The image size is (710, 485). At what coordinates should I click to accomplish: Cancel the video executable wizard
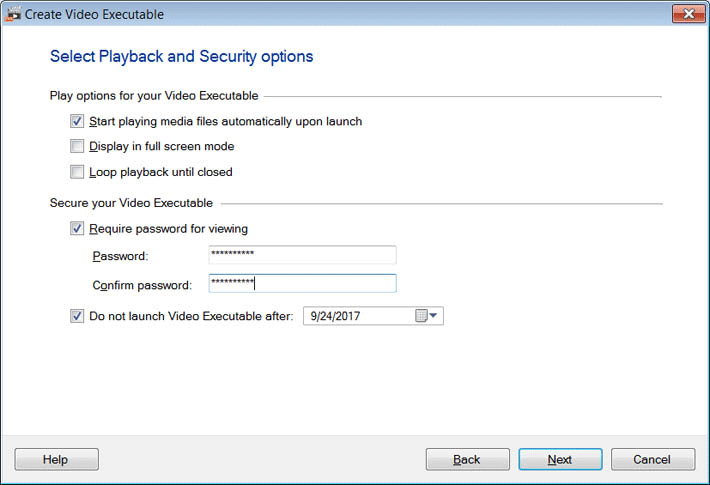[x=653, y=460]
